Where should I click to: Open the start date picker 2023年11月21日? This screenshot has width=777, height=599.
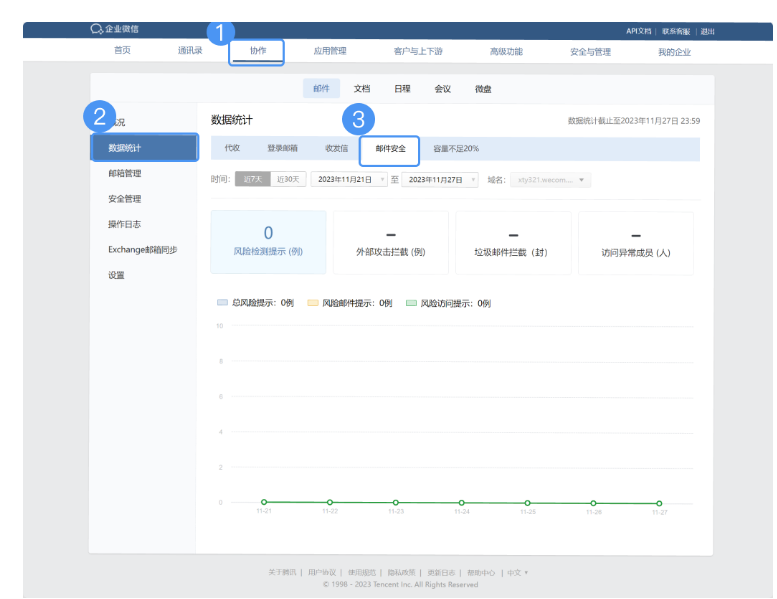point(349,179)
